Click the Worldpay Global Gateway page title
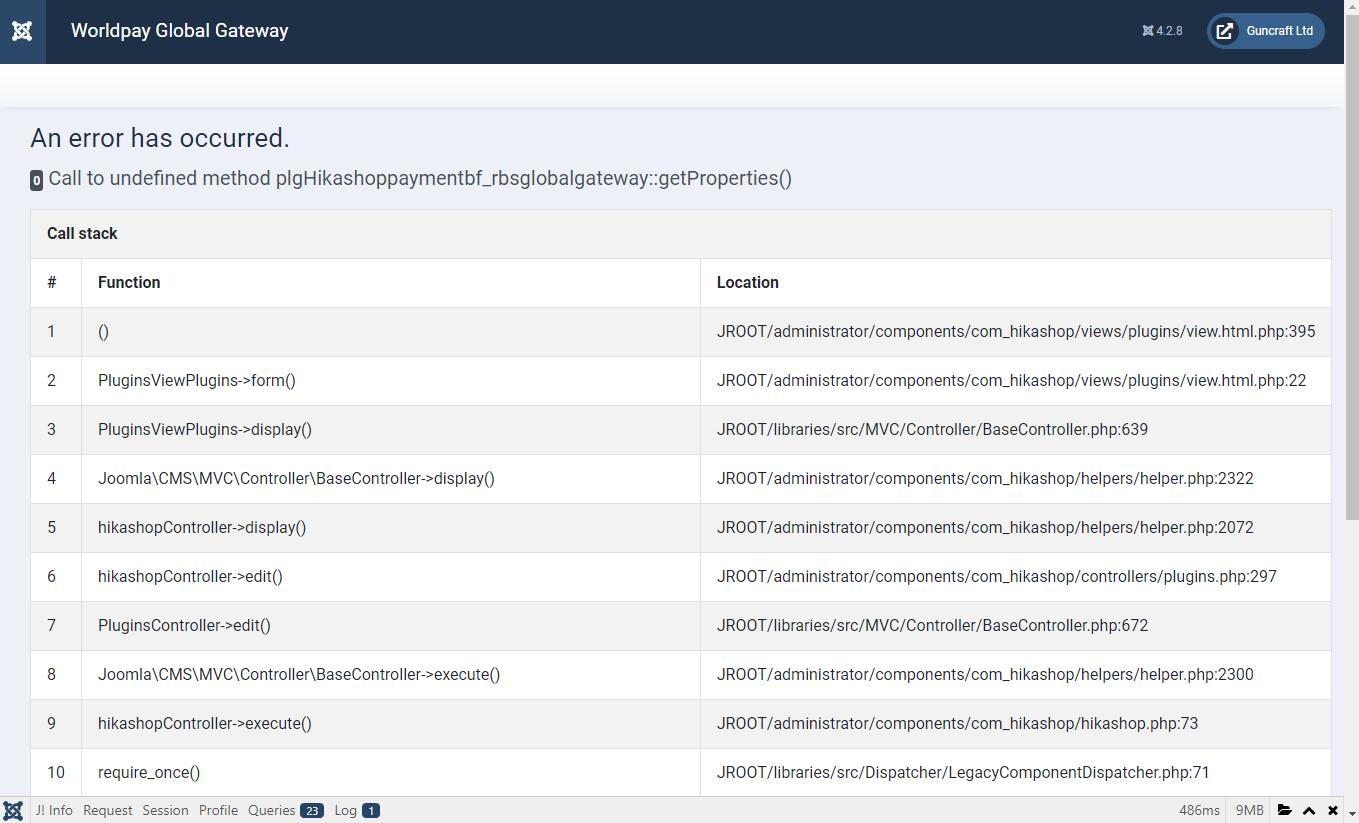 point(180,31)
